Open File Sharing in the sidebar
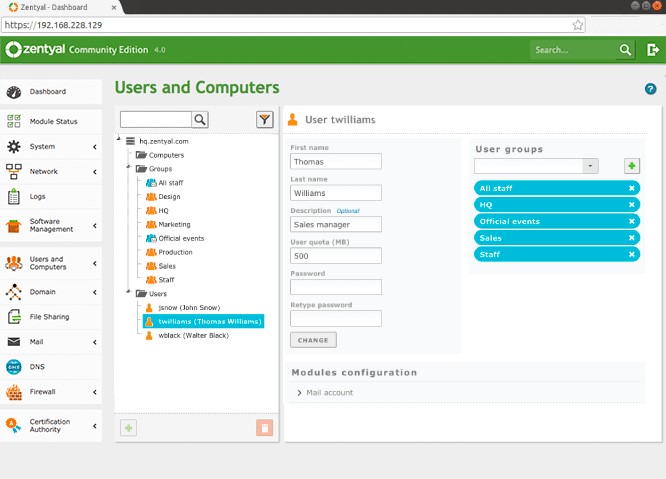This screenshot has height=479, width=666. coord(49,317)
